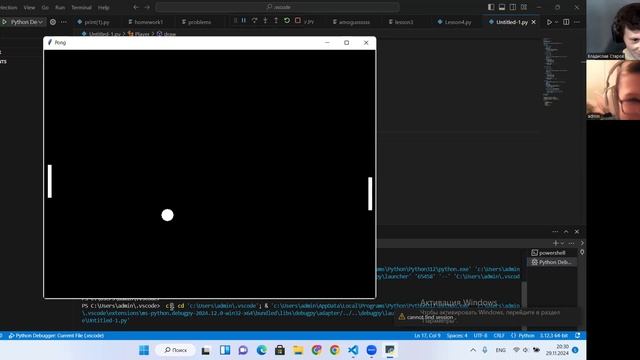The height and width of the screenshot is (360, 640).
Task: Change indentation via Spaces: 4
Action: pos(457,336)
